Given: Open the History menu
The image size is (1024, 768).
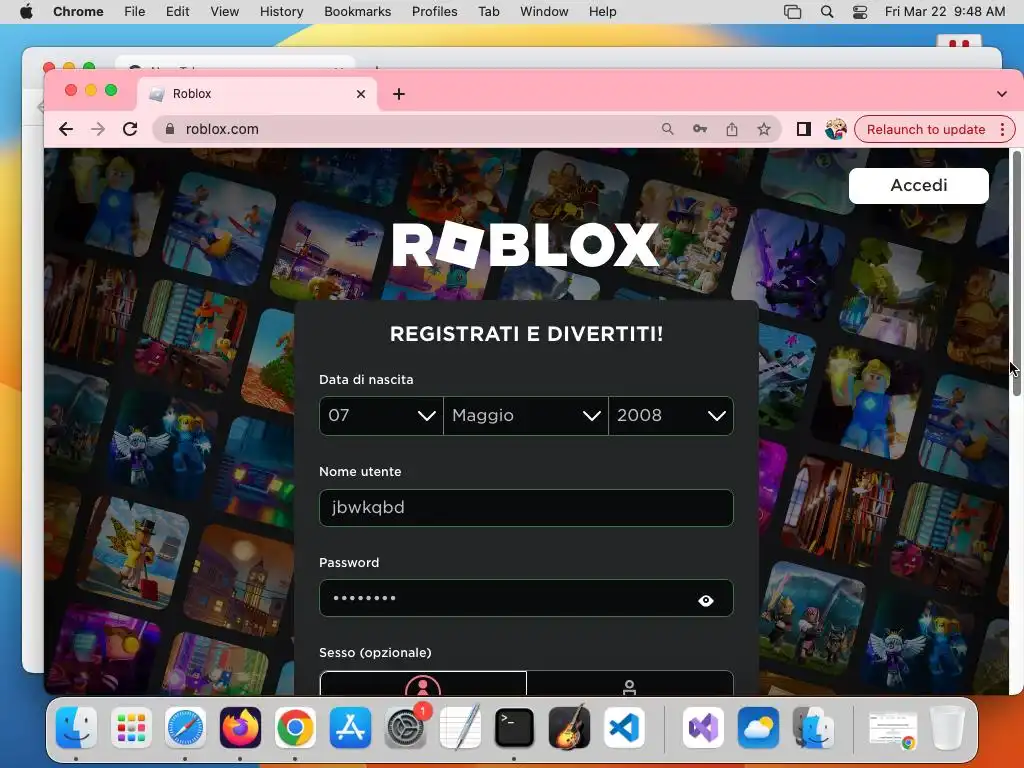Looking at the screenshot, I should tap(281, 12).
